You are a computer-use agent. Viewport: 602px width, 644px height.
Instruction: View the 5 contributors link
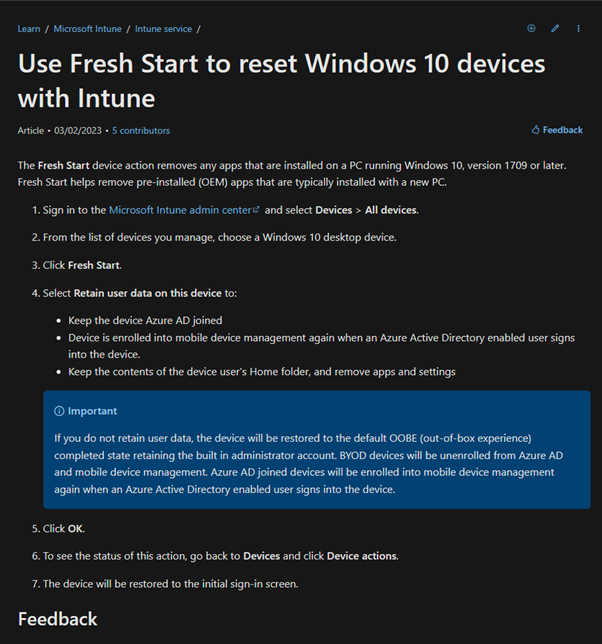tap(141, 131)
